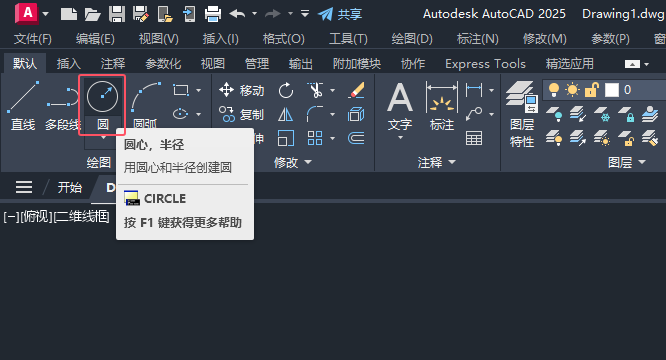Toggle layer 0 lock padlock icon
The height and width of the screenshot is (360, 666).
pyautogui.click(x=592, y=90)
